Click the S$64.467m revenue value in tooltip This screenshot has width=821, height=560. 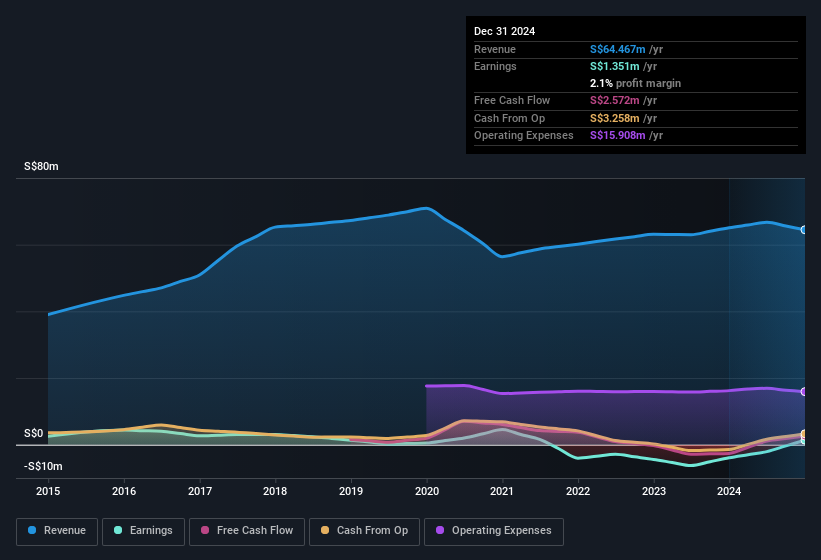click(618, 49)
